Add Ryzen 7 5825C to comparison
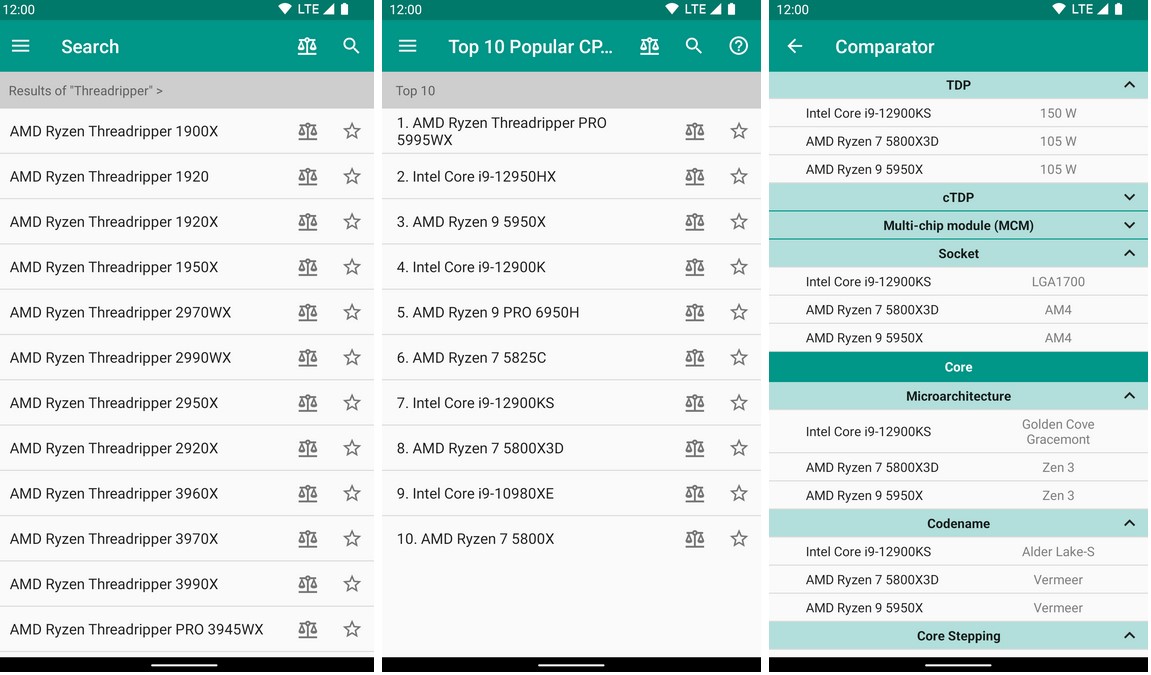The image size is (1151, 675). pyautogui.click(x=694, y=358)
